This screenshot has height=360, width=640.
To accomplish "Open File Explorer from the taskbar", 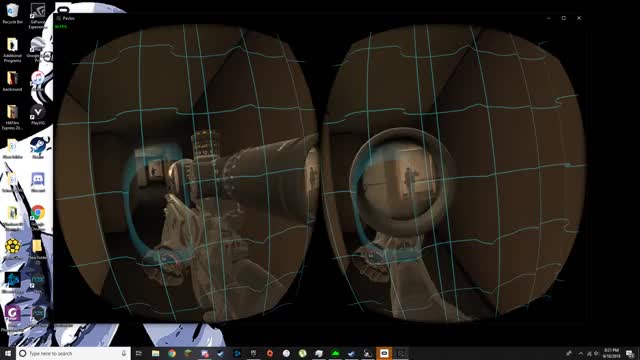I will [x=156, y=353].
